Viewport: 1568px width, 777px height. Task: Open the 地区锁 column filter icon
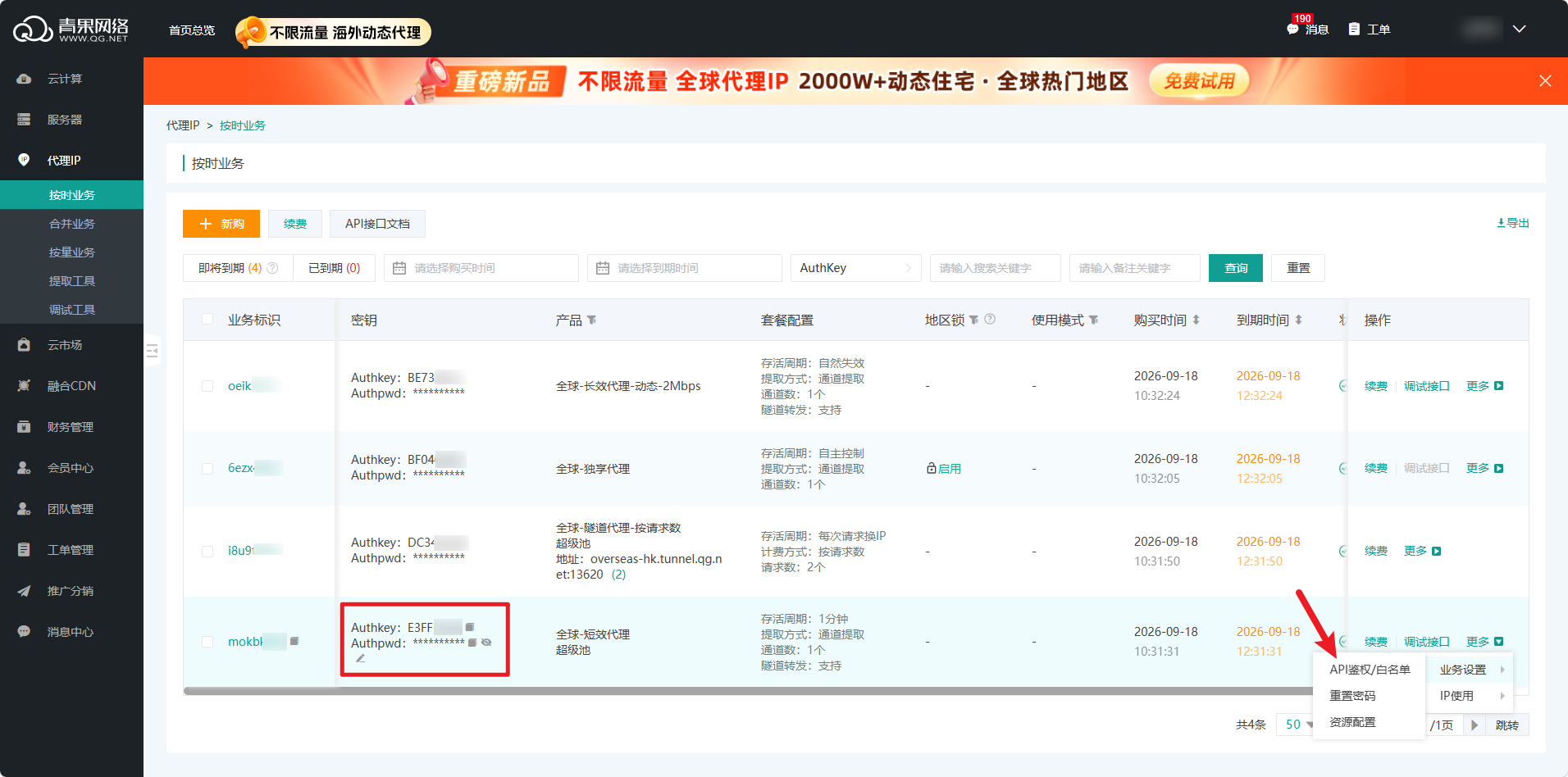973,320
